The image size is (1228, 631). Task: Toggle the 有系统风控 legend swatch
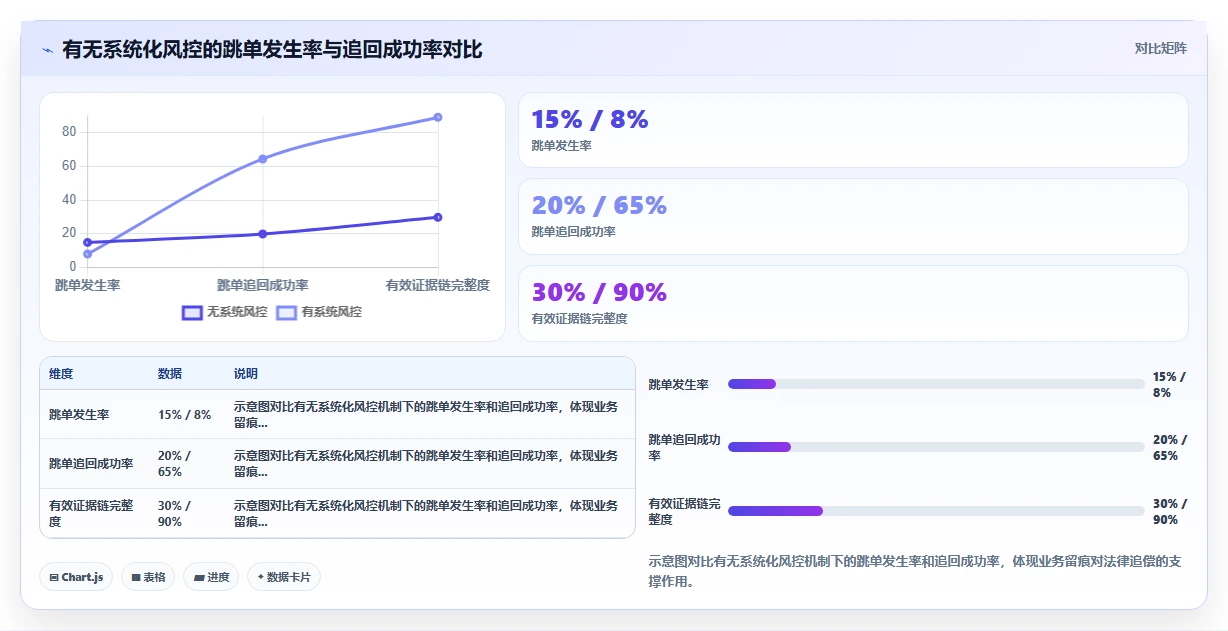[x=287, y=312]
